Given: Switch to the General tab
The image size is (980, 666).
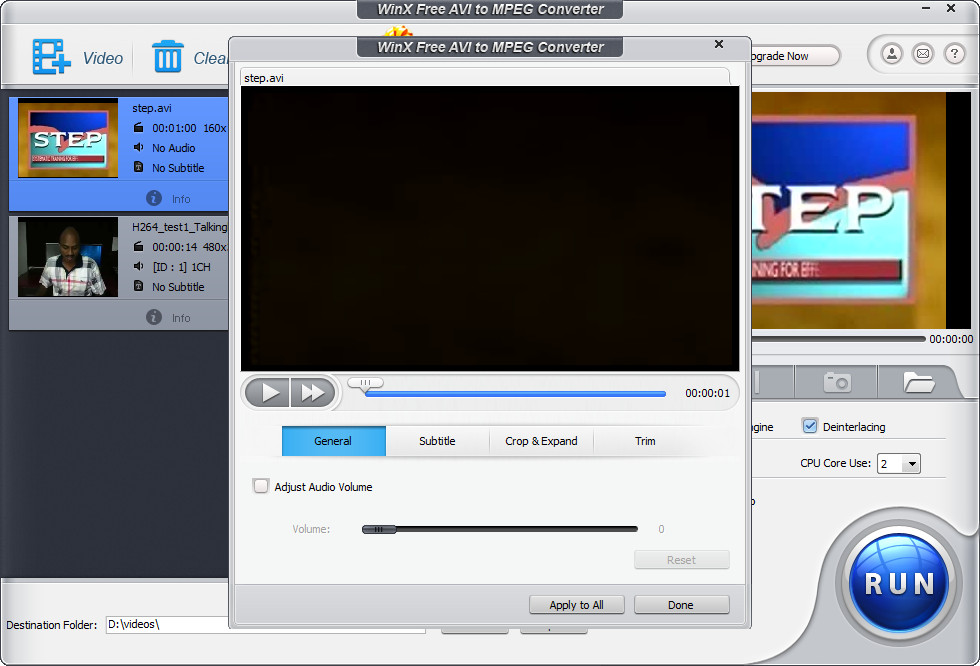Looking at the screenshot, I should (x=334, y=441).
